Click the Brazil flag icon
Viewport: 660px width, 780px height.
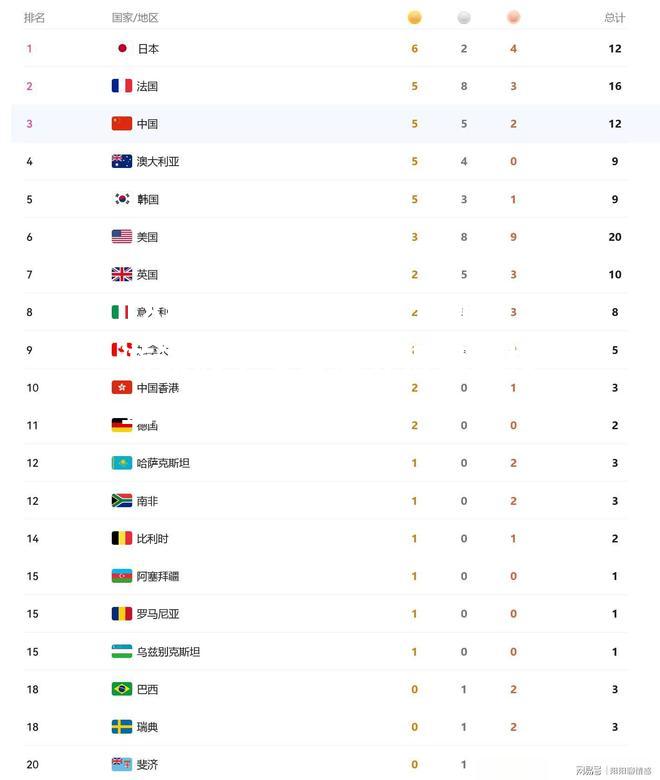(x=122, y=689)
